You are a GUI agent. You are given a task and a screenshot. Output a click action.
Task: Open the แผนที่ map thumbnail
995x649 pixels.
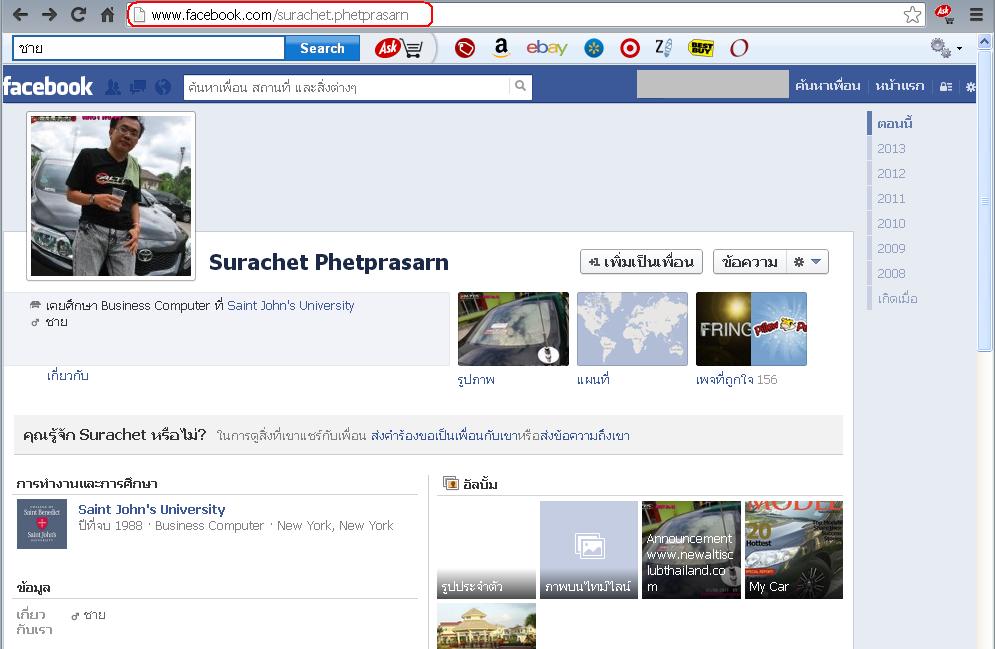(x=632, y=329)
